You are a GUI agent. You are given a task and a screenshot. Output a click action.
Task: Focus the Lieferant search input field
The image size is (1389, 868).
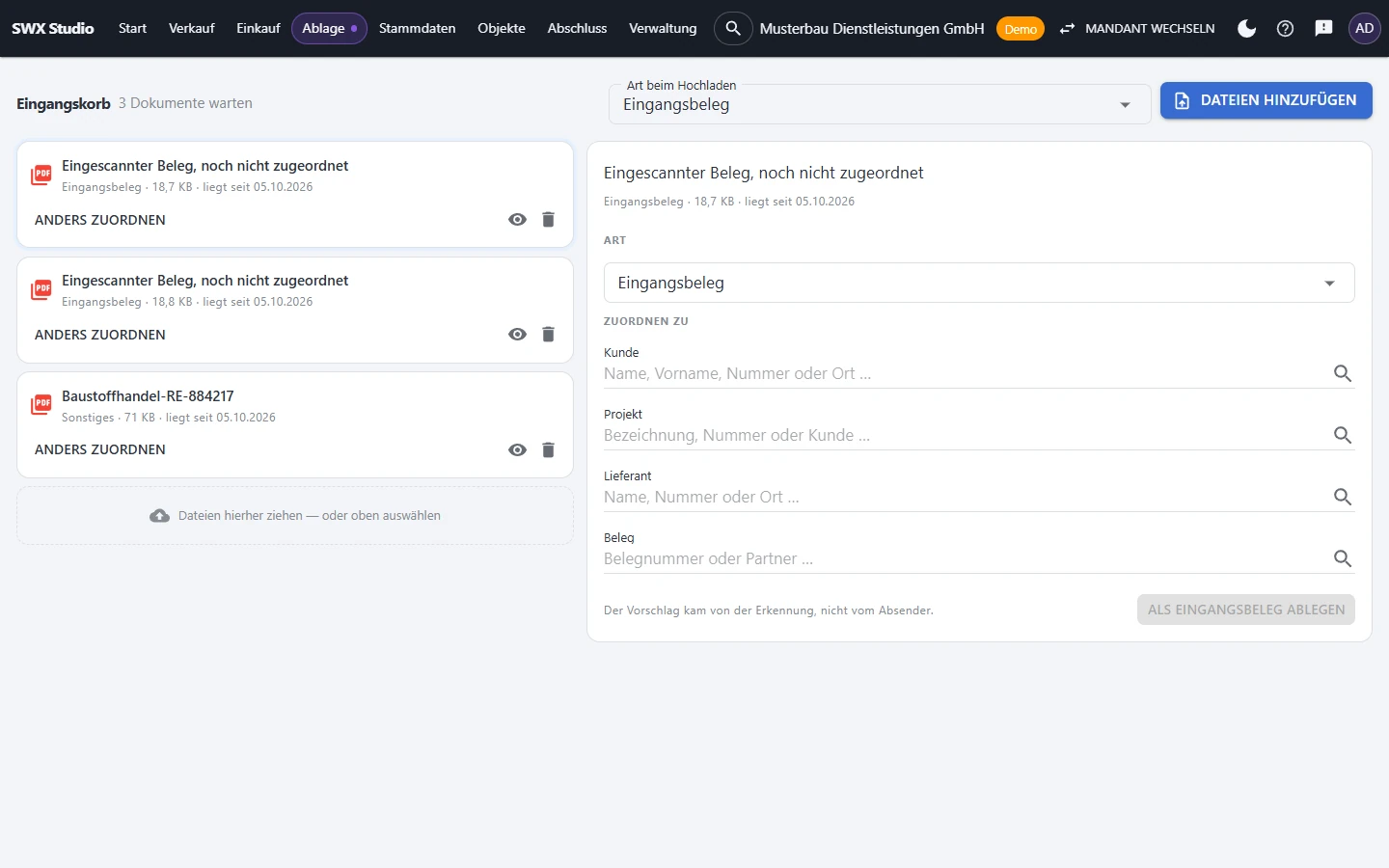pyautogui.click(x=965, y=497)
